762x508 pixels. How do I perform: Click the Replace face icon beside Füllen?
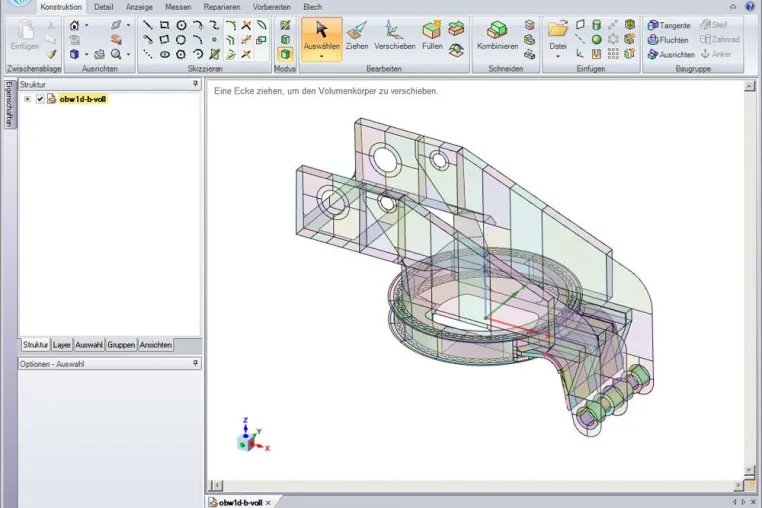[456, 28]
